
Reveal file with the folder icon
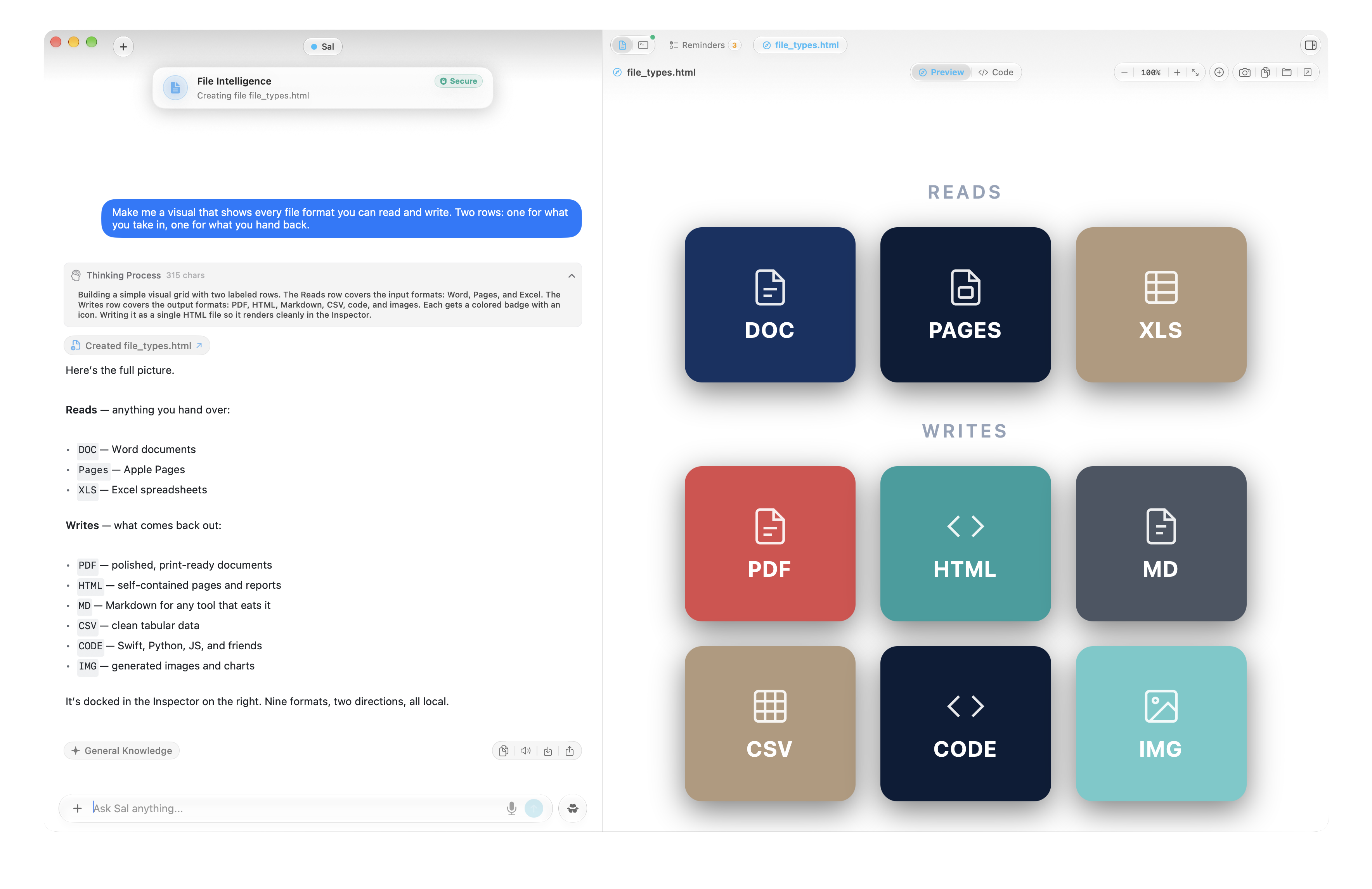[1287, 72]
